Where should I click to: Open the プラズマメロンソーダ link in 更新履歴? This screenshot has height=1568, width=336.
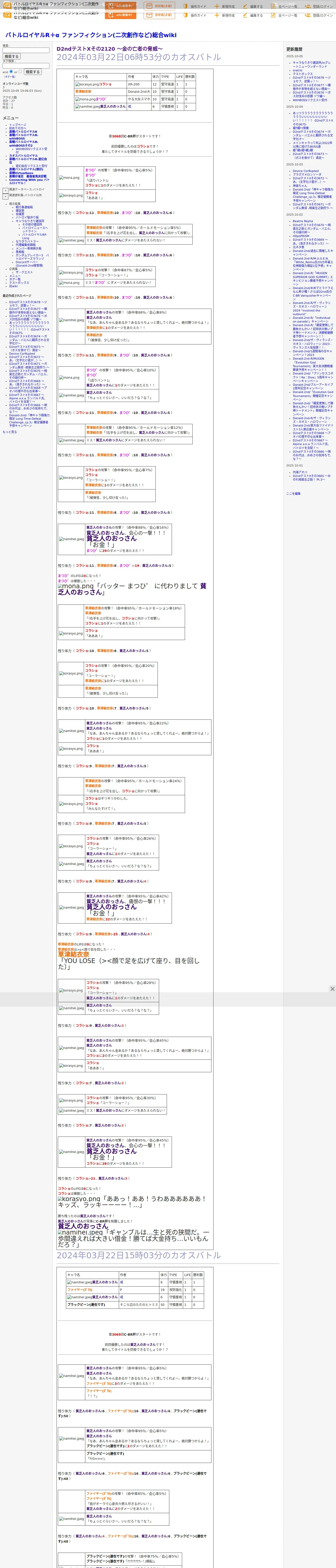tap(307, 175)
